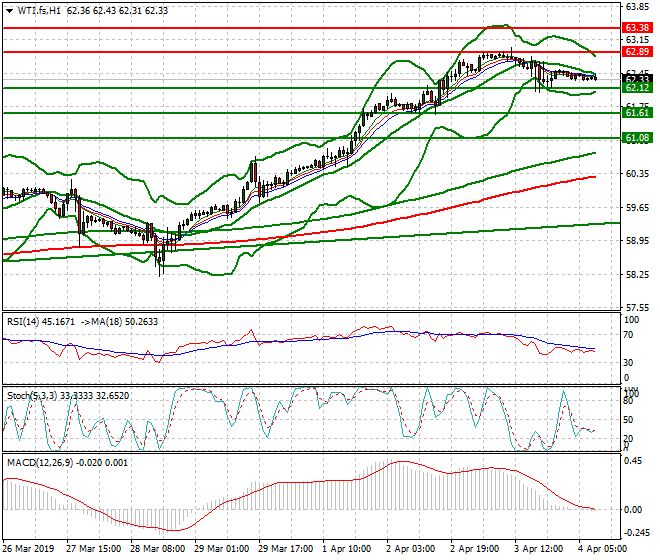Select the 61.08 support price label
The image size is (660, 560).
(x=637, y=138)
